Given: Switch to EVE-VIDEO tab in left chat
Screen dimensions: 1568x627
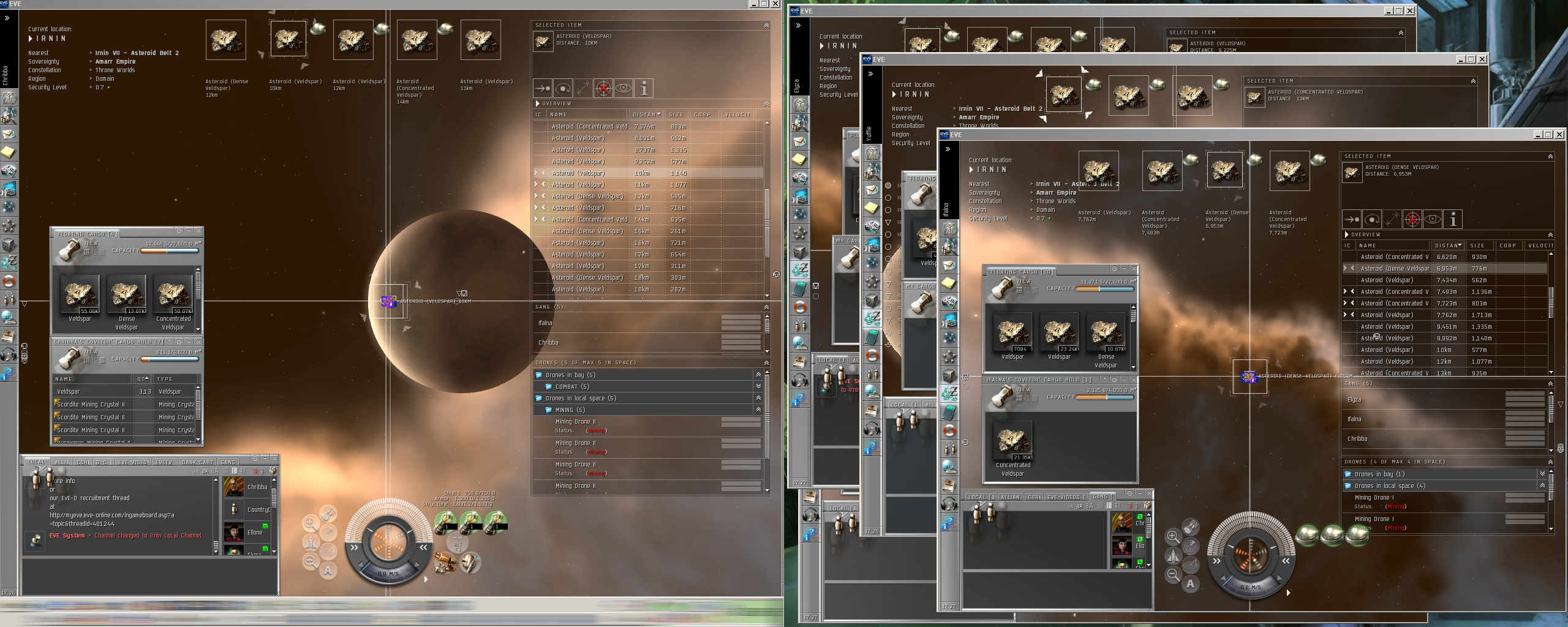Looking at the screenshot, I should (x=132, y=462).
